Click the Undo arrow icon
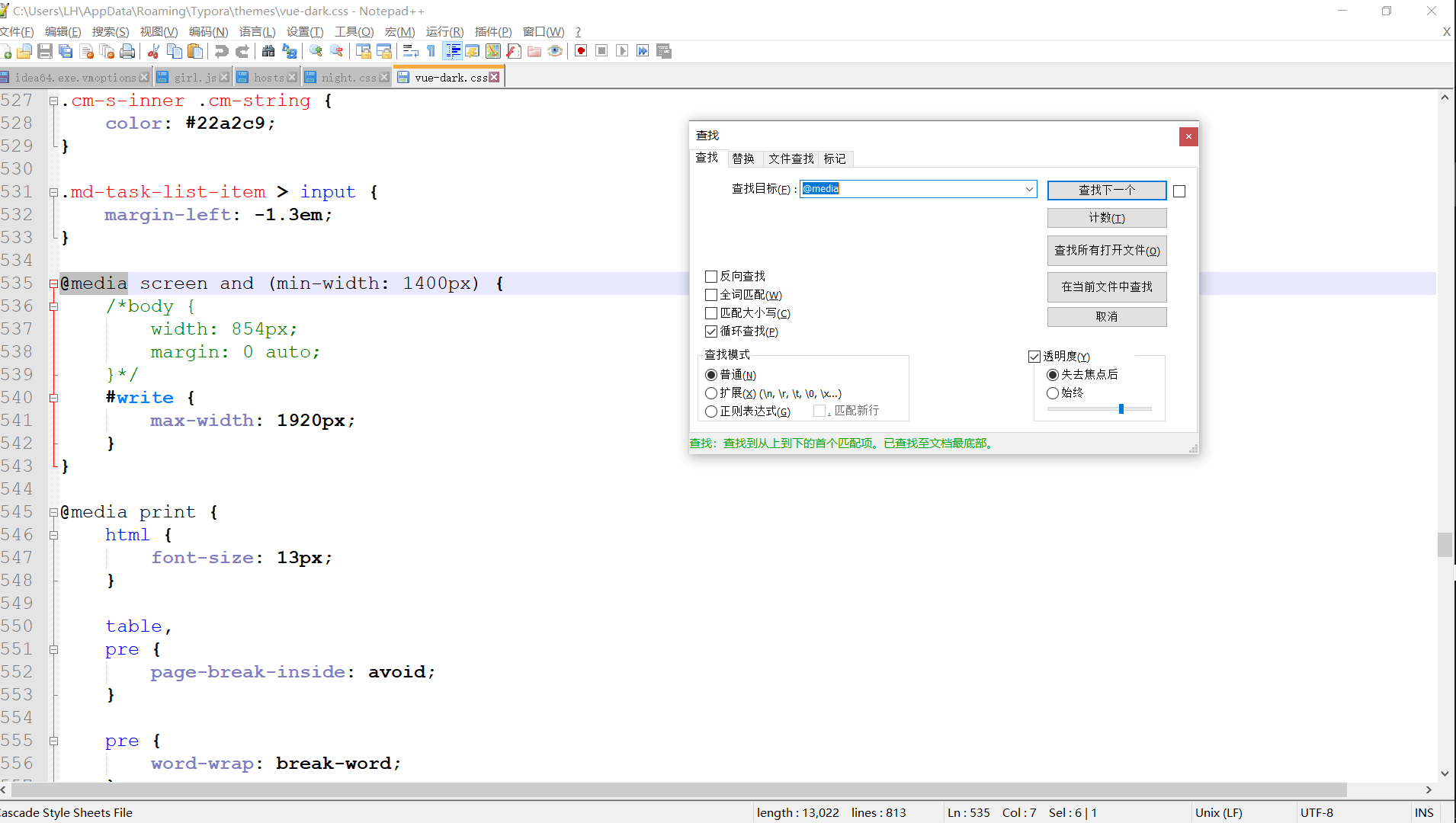Image resolution: width=1456 pixels, height=823 pixels. 221,51
